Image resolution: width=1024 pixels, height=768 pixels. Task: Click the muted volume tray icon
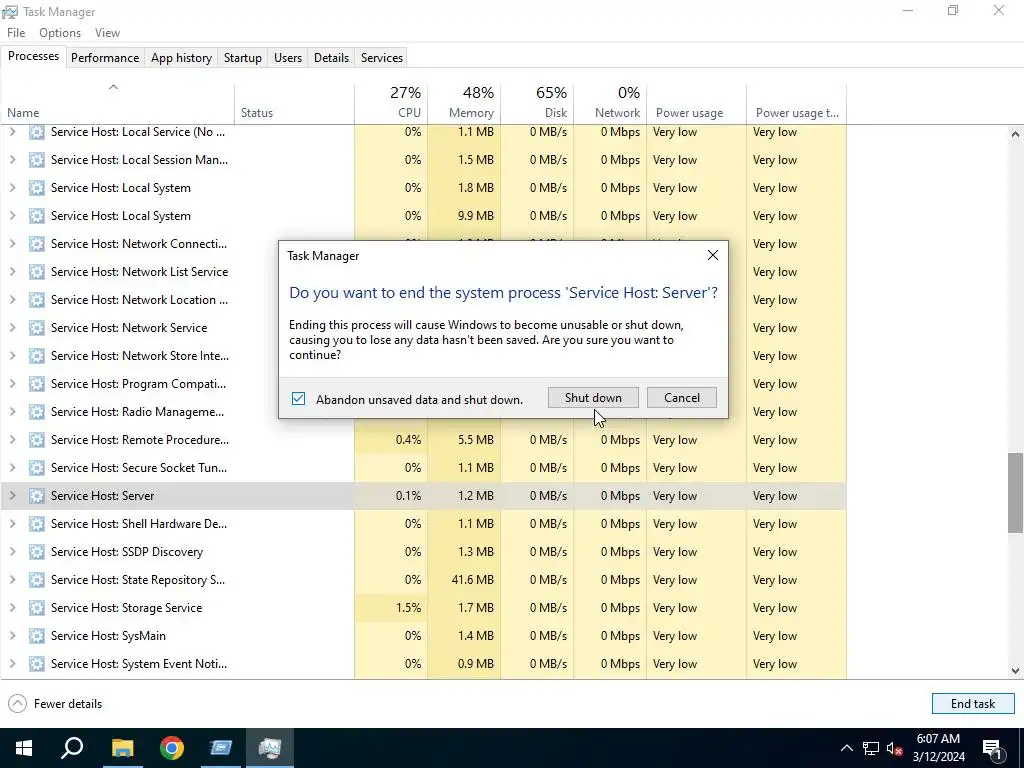pos(895,748)
